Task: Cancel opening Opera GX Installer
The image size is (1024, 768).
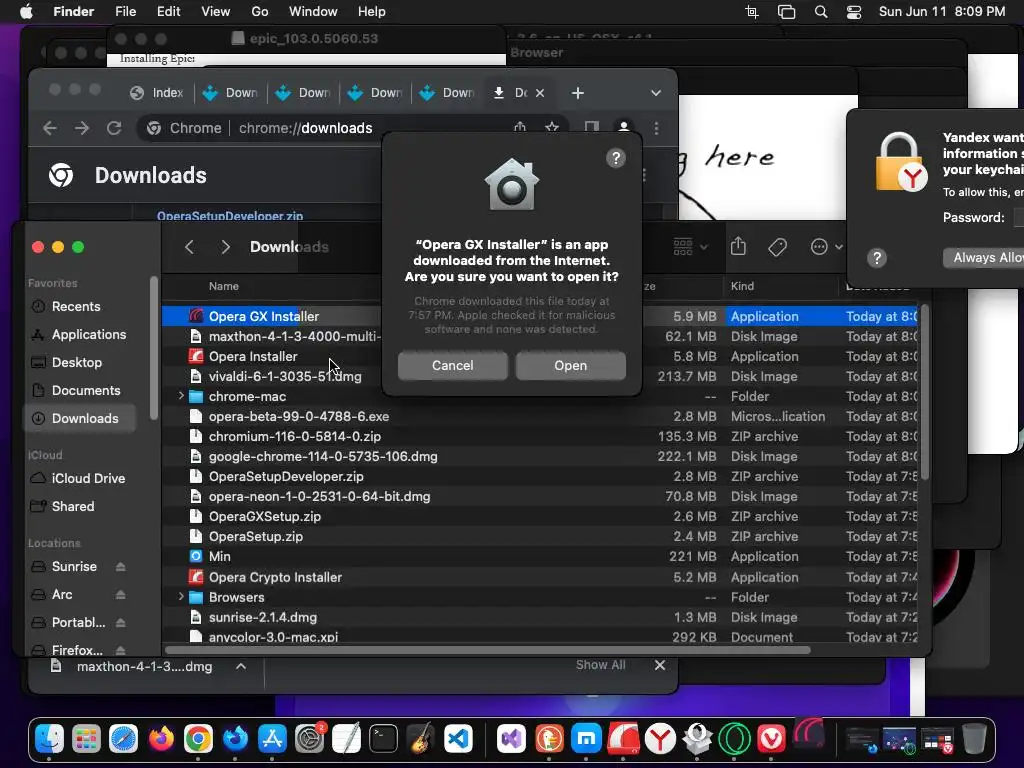Action: 453,366
